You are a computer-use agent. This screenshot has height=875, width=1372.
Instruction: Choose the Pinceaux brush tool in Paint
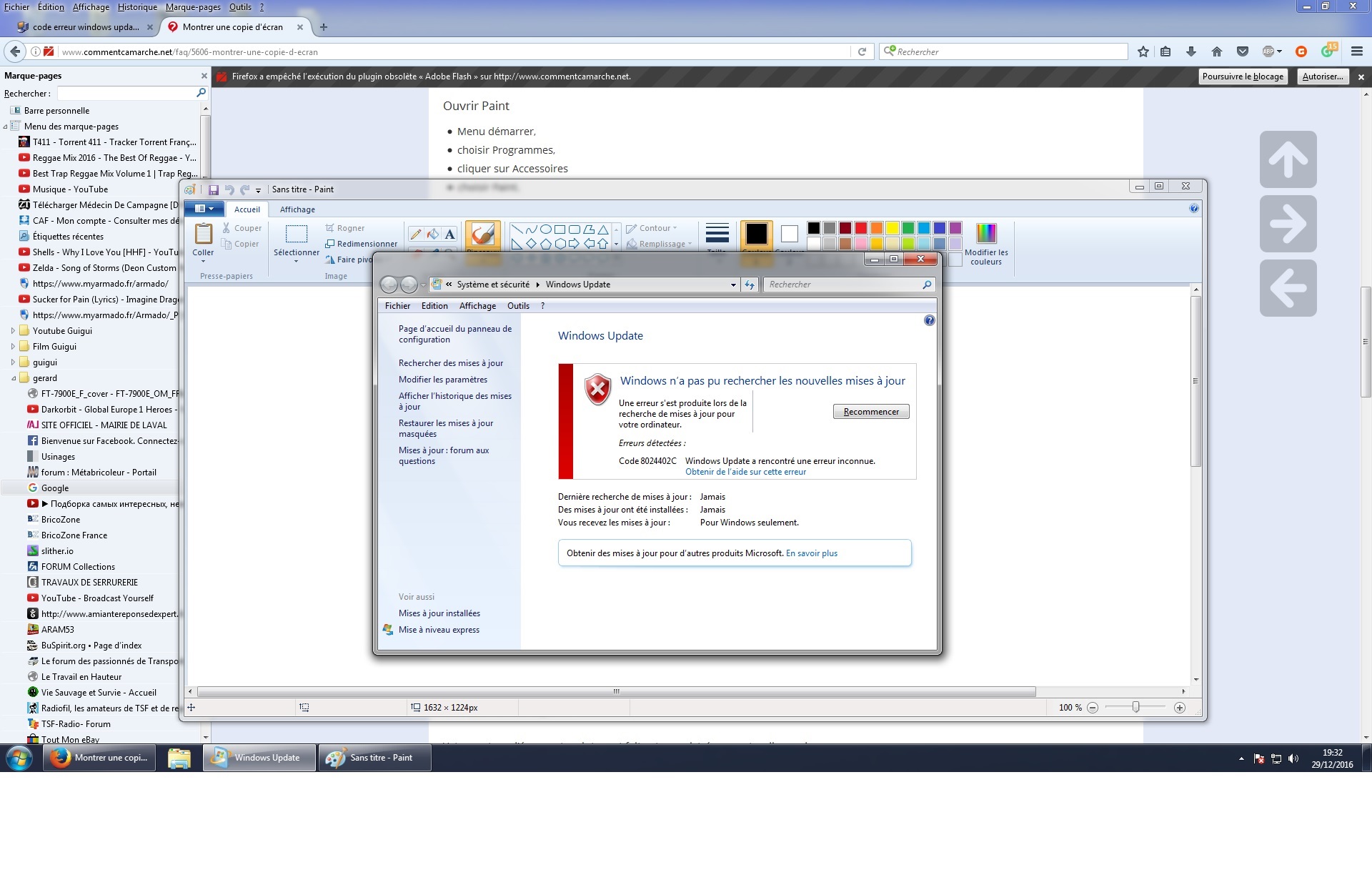click(482, 235)
